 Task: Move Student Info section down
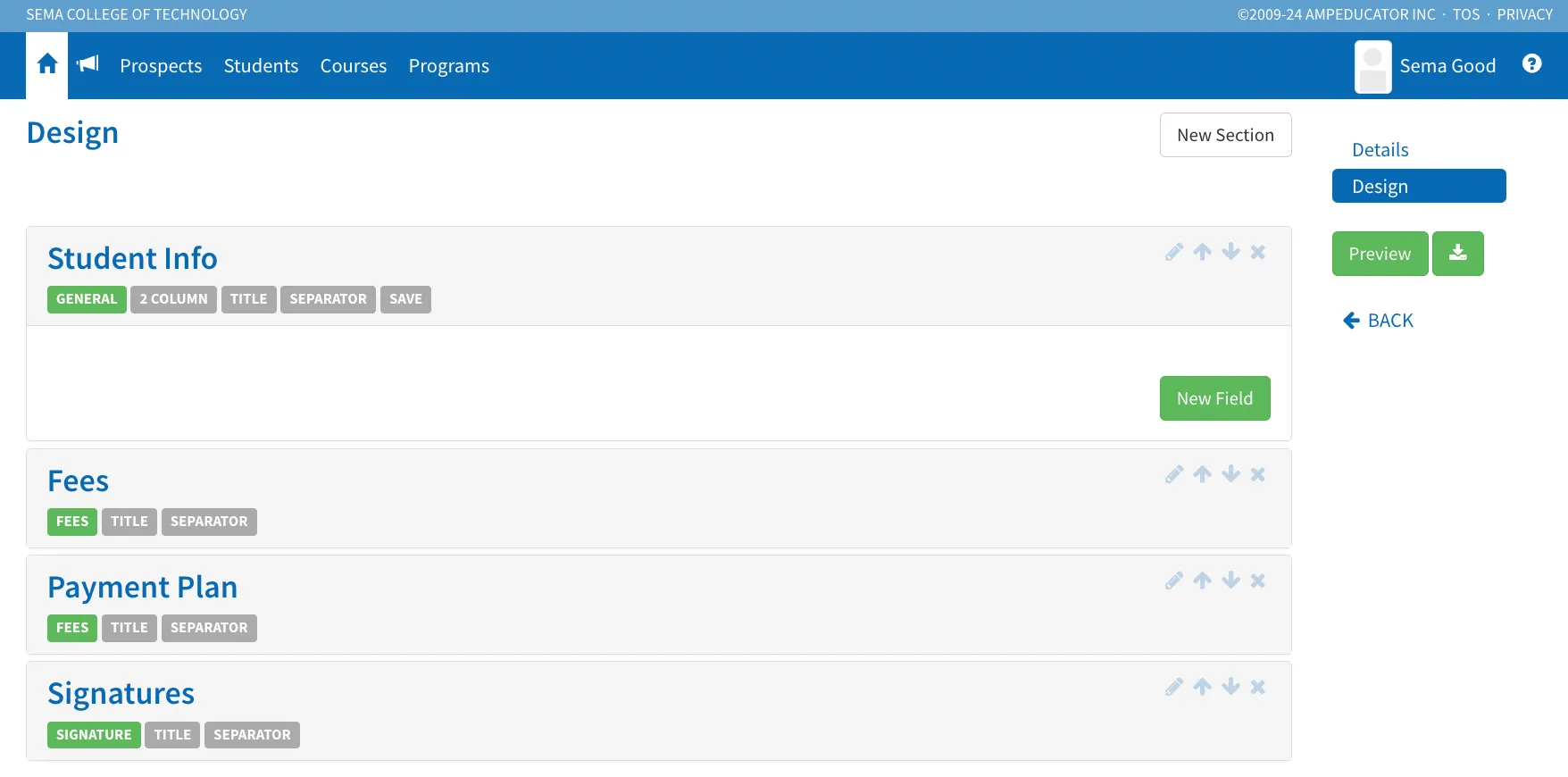(1230, 252)
